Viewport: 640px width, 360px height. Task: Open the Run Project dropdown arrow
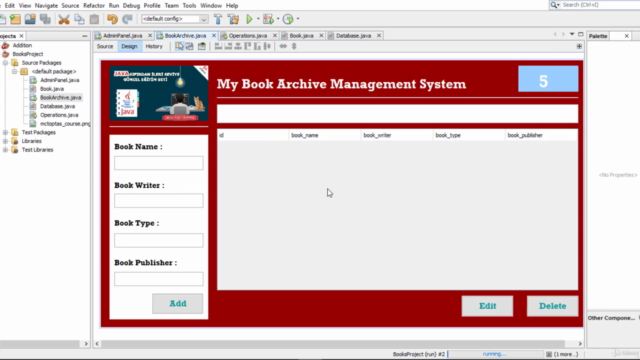[258, 19]
